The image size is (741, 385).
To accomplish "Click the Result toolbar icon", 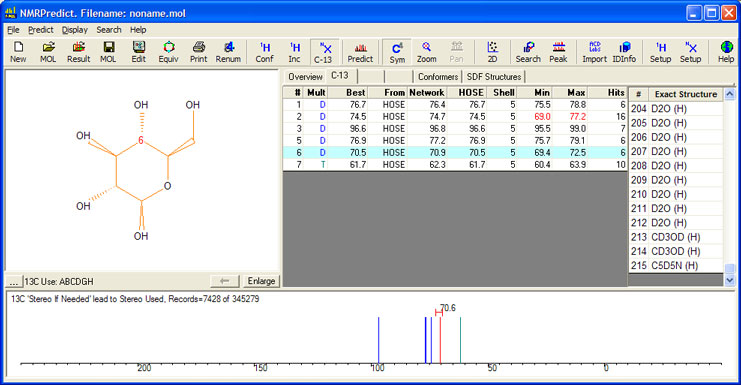I will click(x=78, y=52).
